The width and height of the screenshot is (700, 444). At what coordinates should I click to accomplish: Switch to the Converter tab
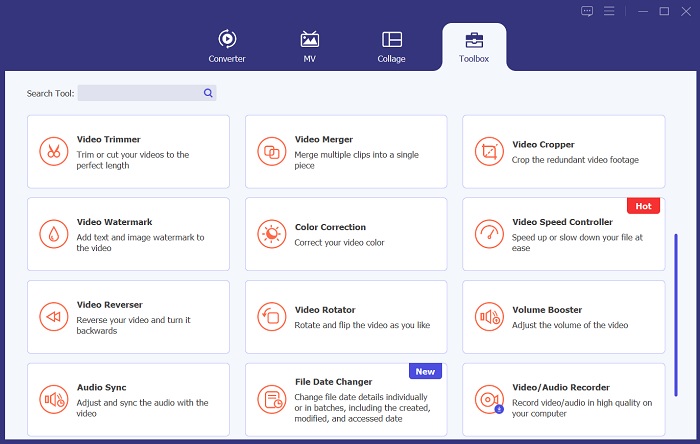(227, 46)
